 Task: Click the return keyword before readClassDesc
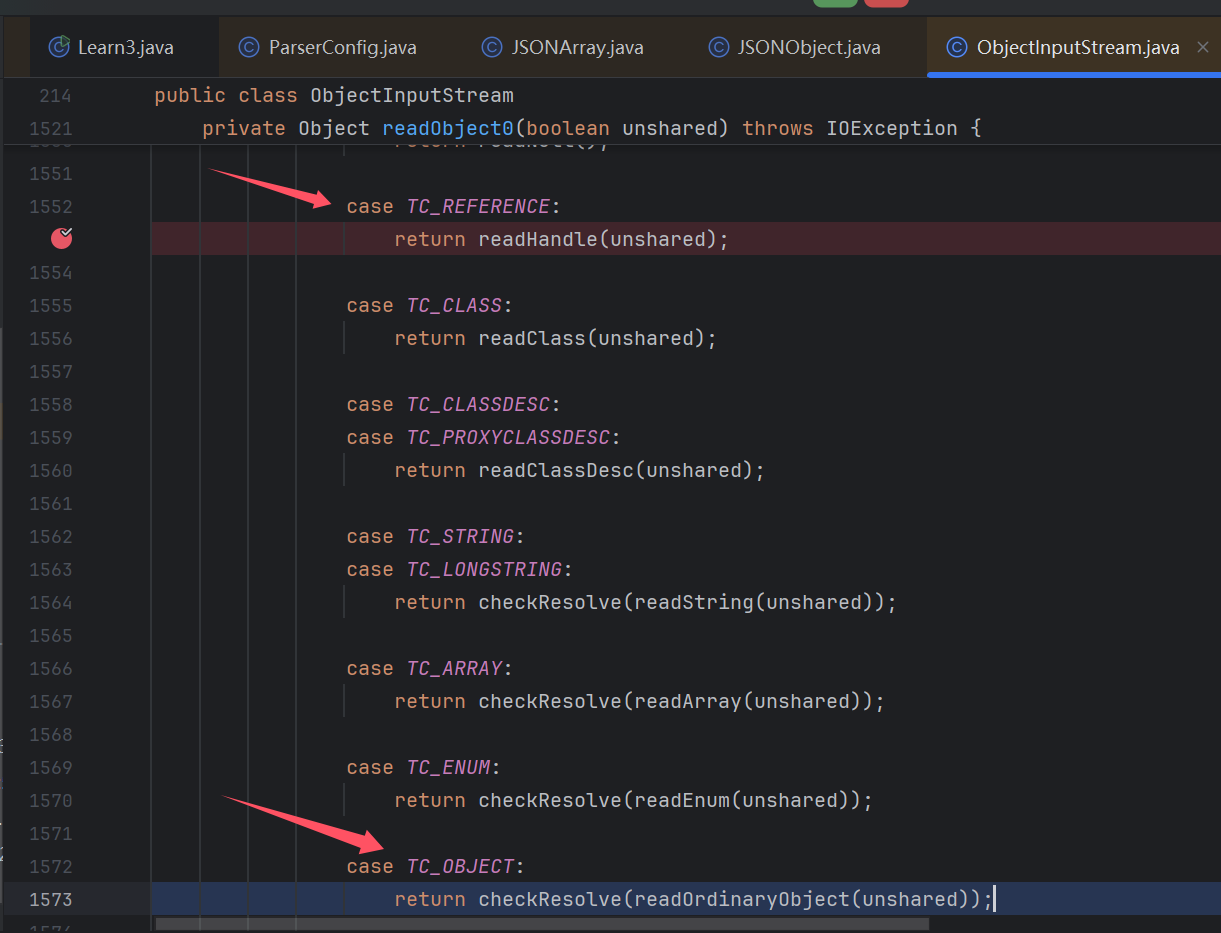click(430, 470)
